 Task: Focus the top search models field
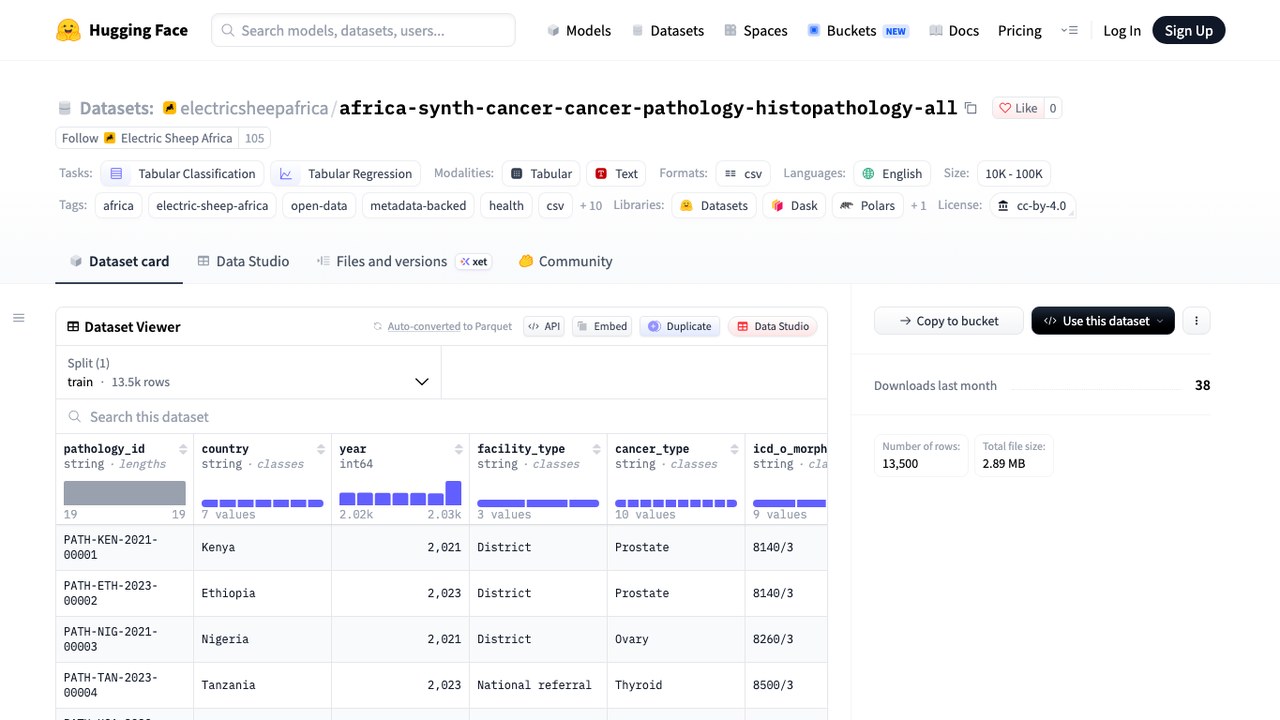[x=363, y=31]
